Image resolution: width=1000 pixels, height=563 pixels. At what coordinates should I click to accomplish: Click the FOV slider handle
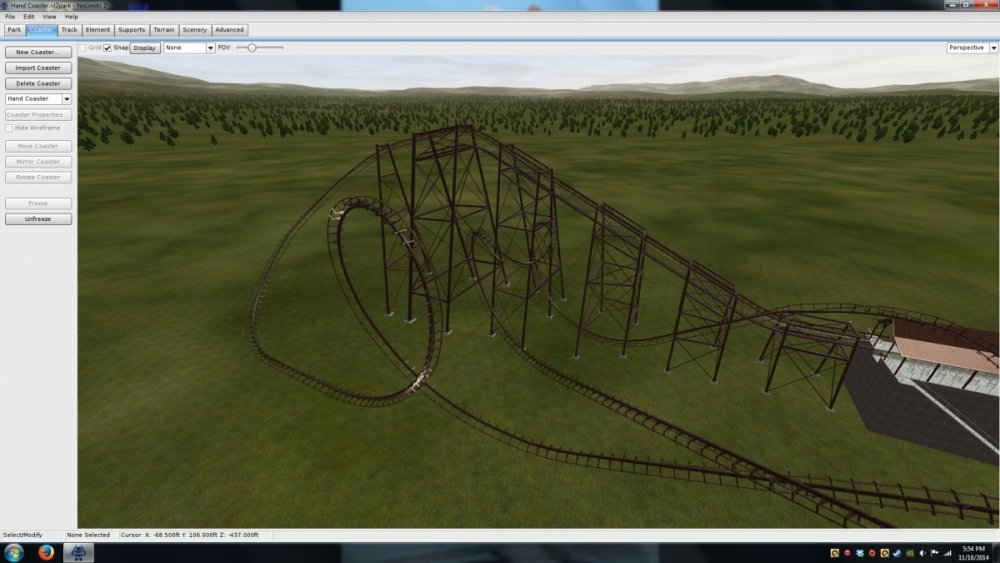click(x=252, y=47)
